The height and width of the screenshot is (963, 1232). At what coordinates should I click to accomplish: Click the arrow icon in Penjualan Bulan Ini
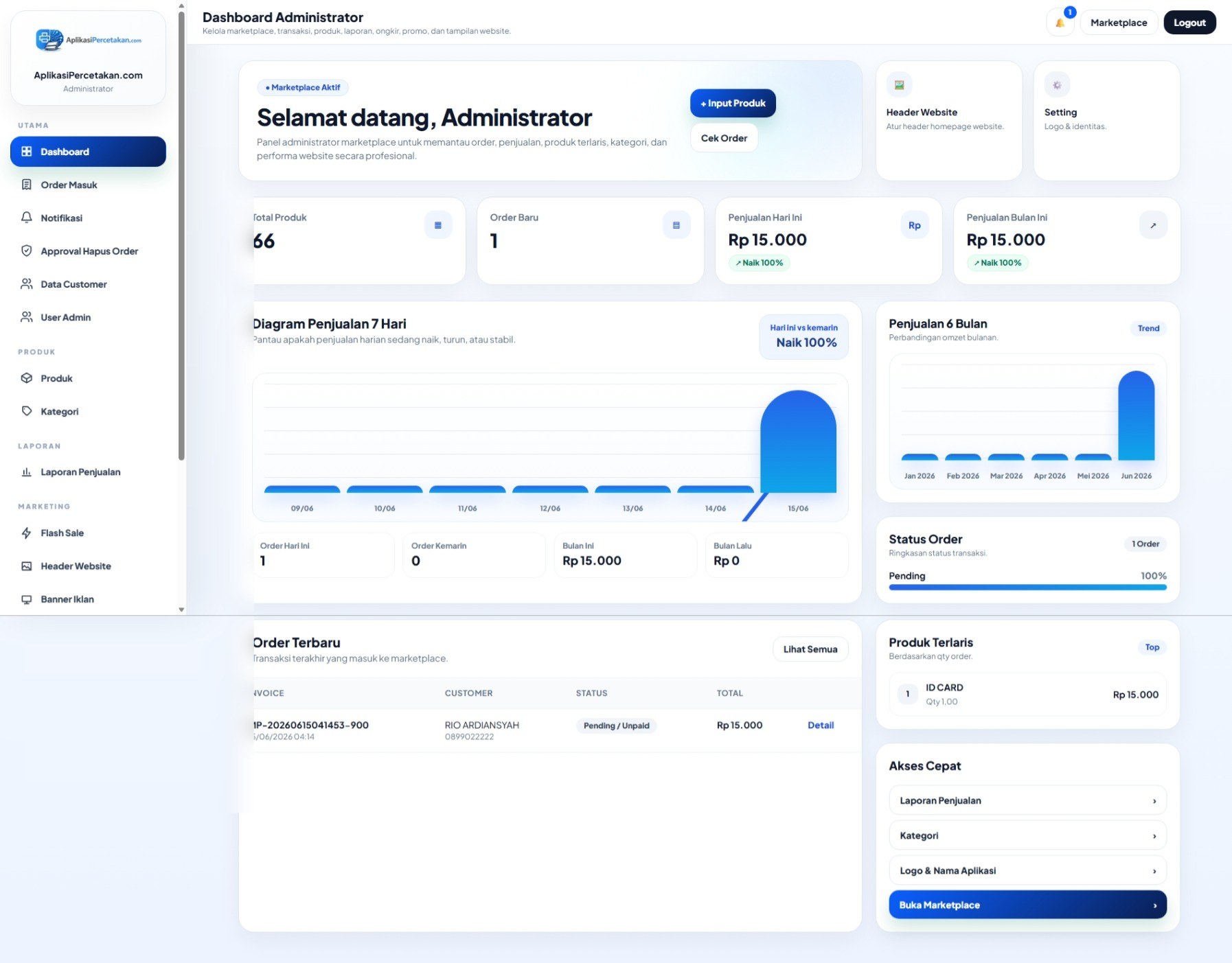tap(1153, 225)
